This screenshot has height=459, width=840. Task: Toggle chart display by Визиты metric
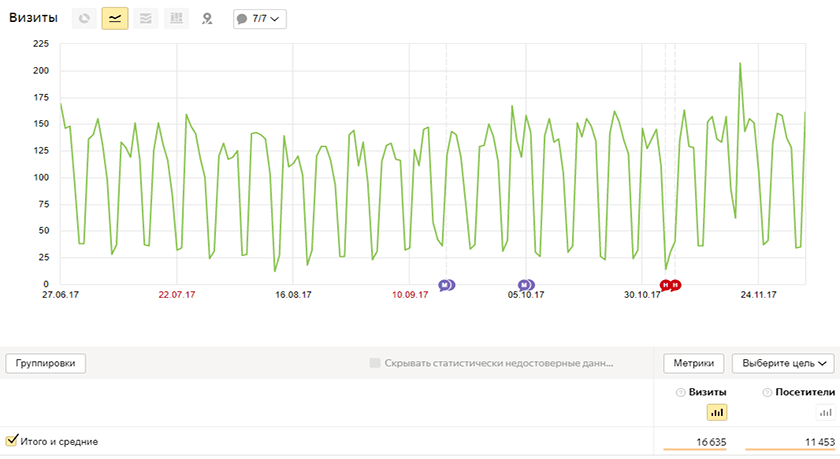pyautogui.click(x=718, y=412)
